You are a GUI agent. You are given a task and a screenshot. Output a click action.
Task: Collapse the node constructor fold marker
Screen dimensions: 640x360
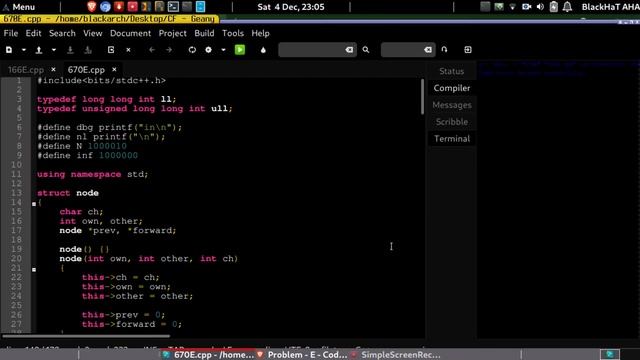coord(34,269)
